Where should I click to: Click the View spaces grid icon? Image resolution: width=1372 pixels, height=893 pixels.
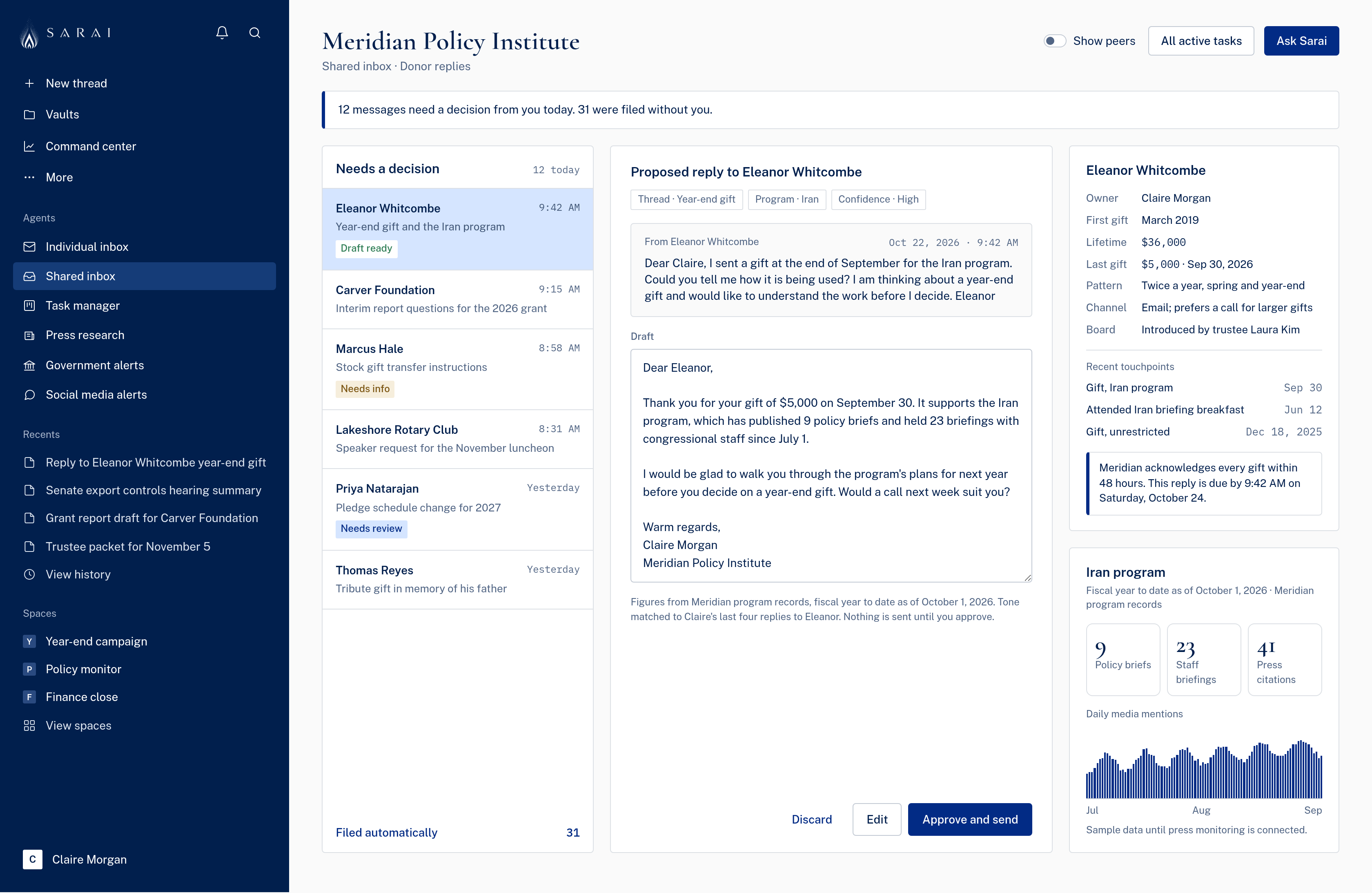coord(29,726)
